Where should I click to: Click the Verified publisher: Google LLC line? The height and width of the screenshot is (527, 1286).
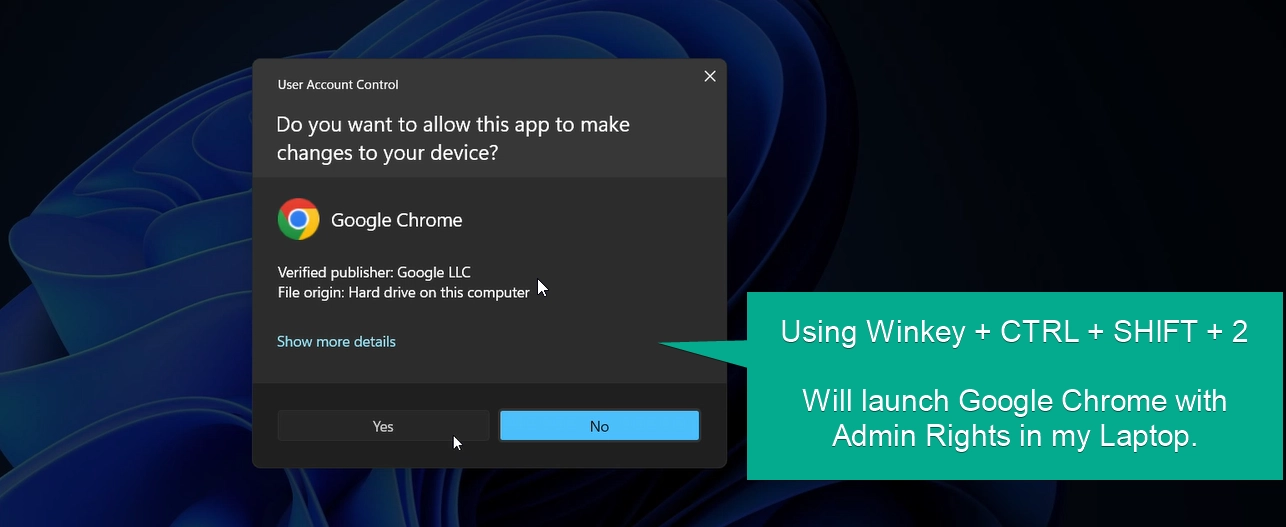tap(374, 272)
